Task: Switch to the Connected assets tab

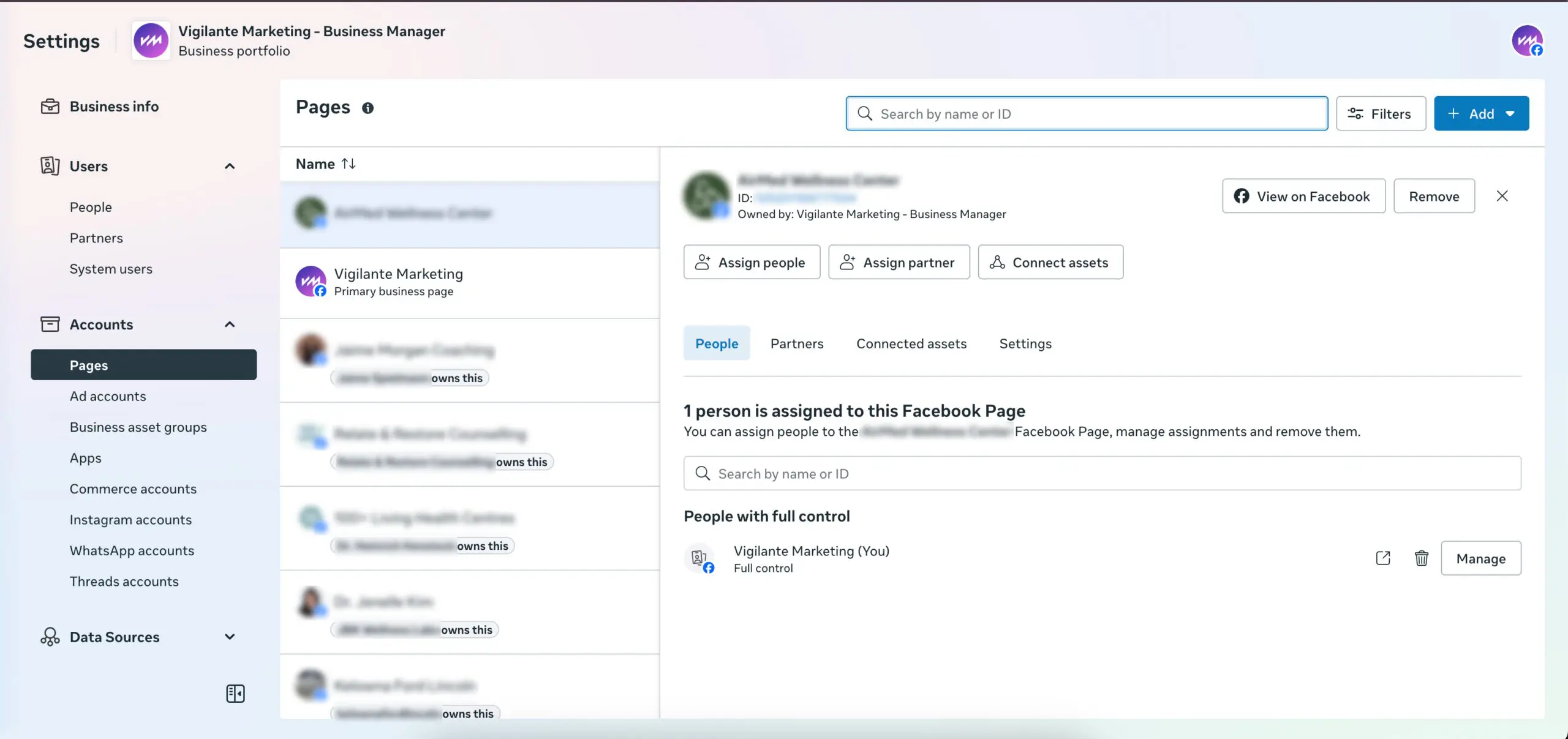Action: click(x=911, y=343)
